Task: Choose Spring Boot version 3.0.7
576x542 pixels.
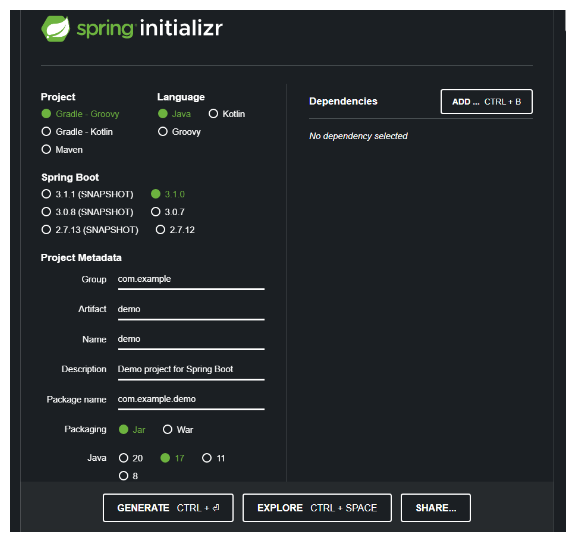Action: point(168,212)
